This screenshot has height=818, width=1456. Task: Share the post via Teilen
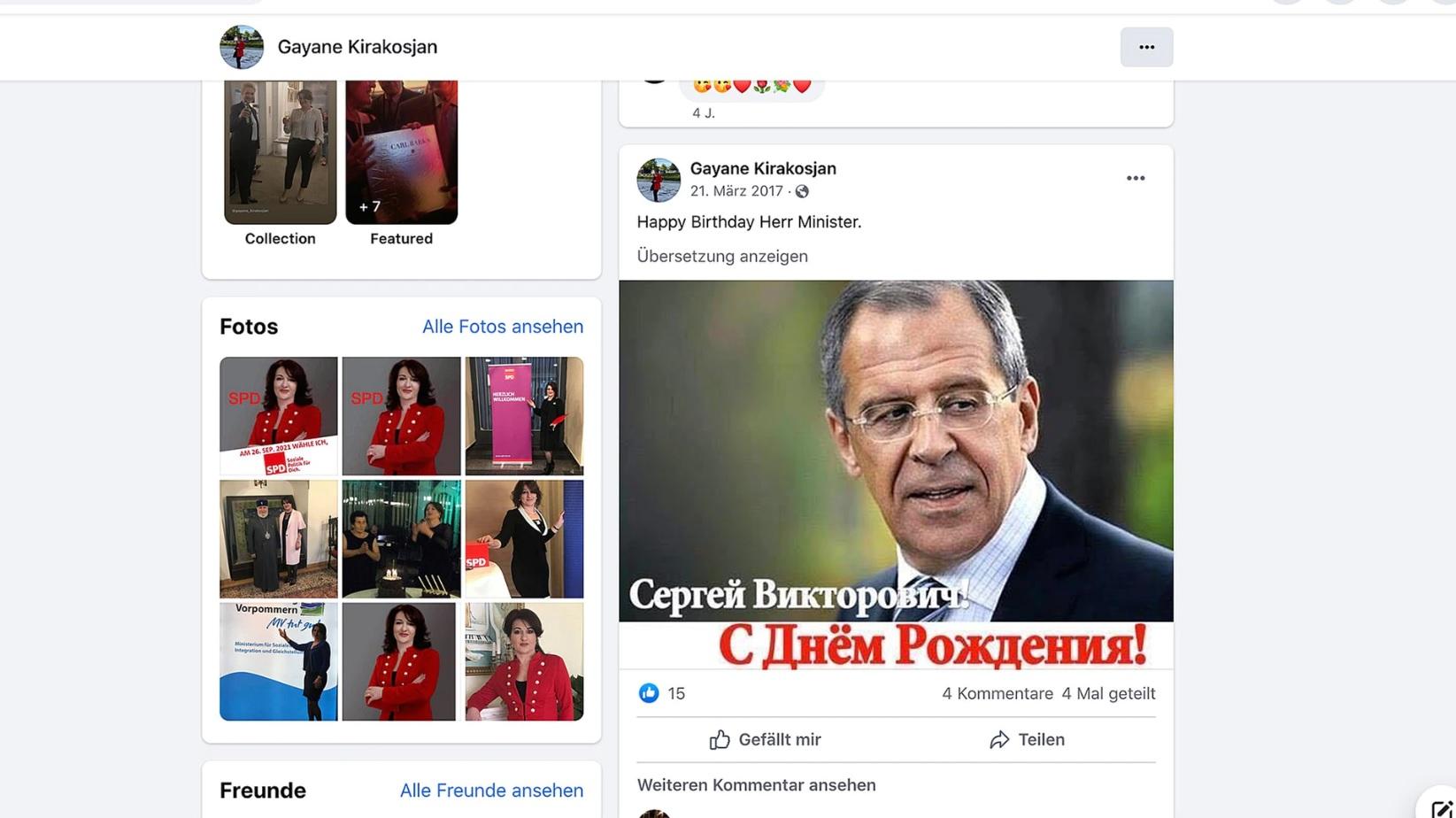click(1027, 739)
